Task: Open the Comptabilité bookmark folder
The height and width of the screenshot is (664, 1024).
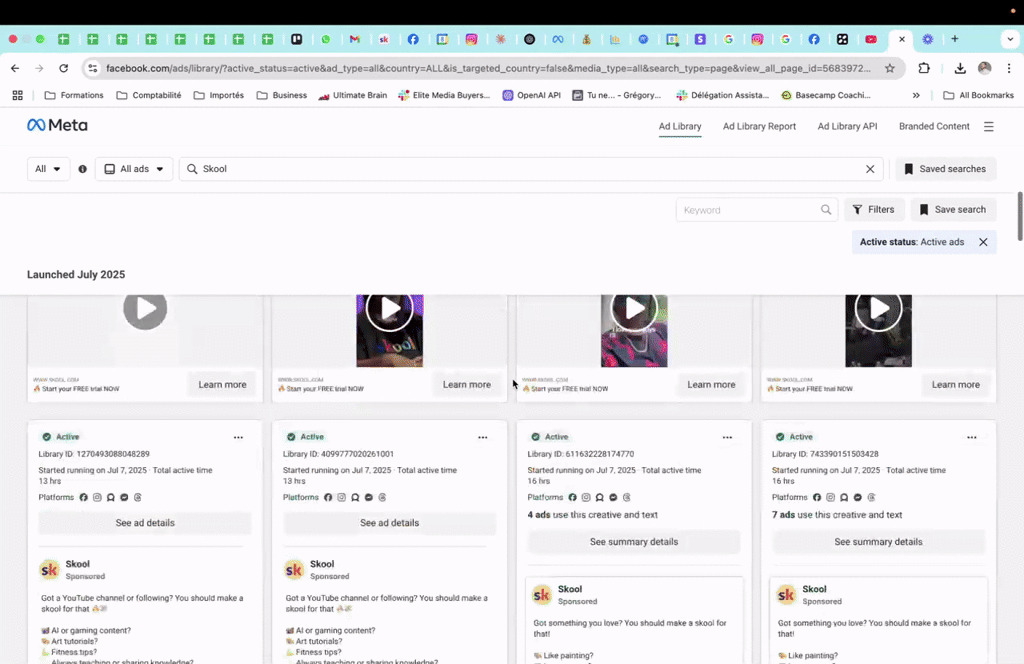Action: pyautogui.click(x=149, y=95)
